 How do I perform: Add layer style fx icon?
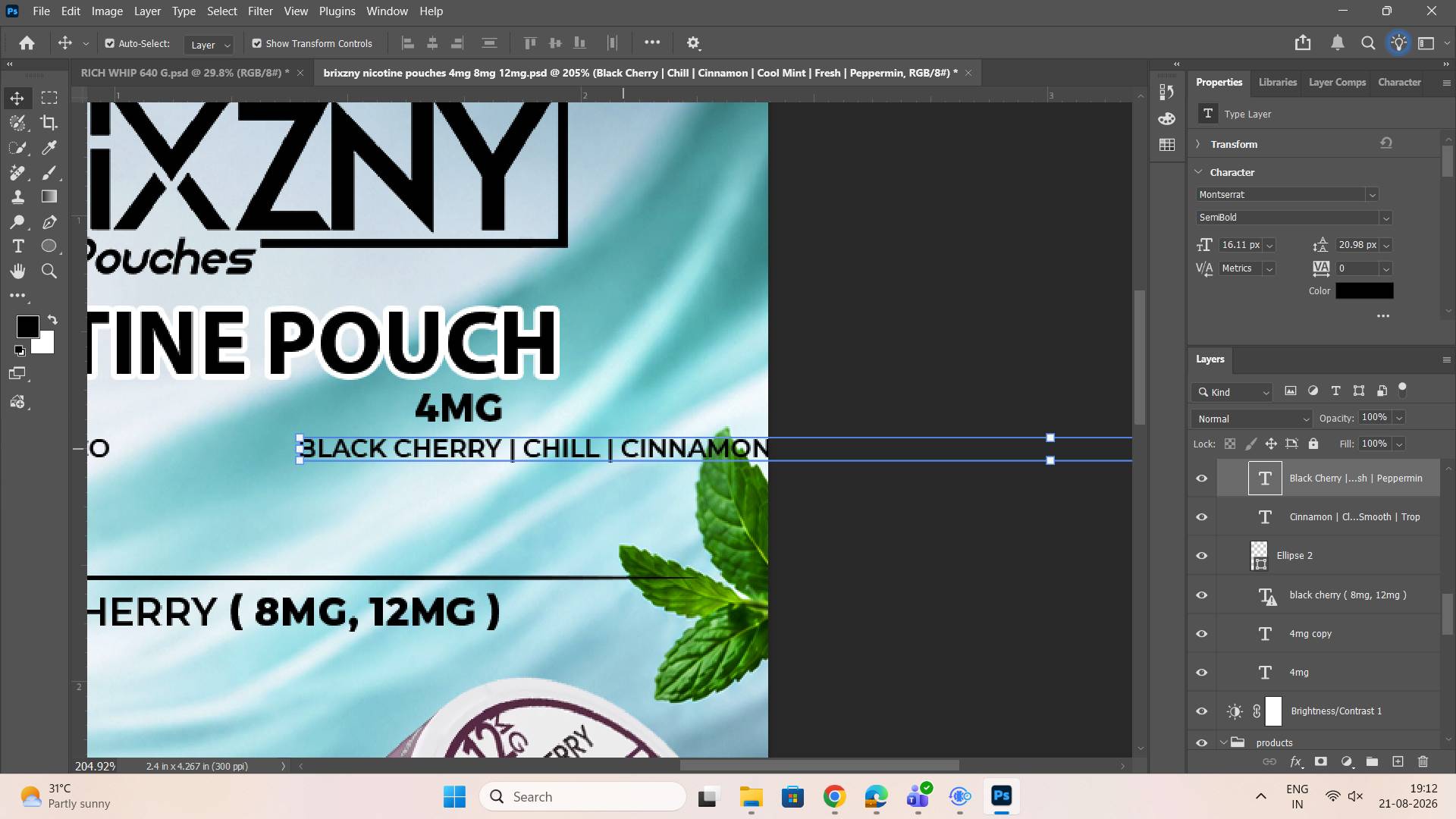click(1296, 761)
